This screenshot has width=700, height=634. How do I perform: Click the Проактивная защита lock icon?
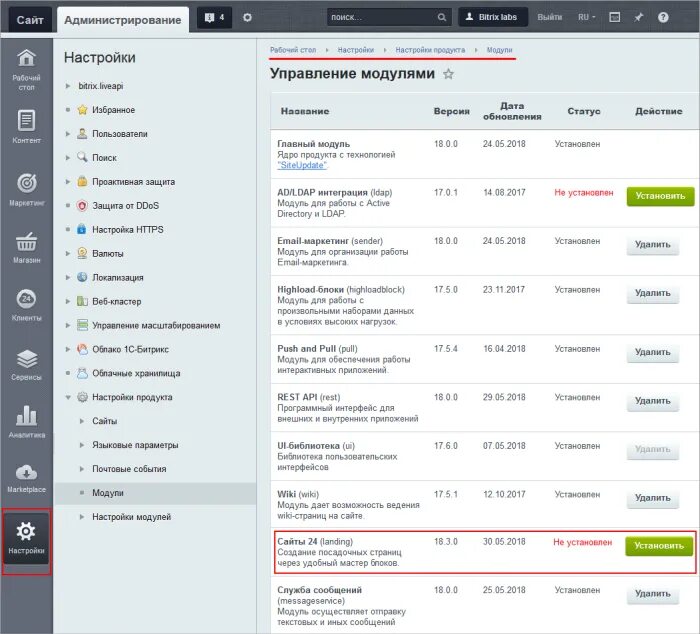click(82, 181)
